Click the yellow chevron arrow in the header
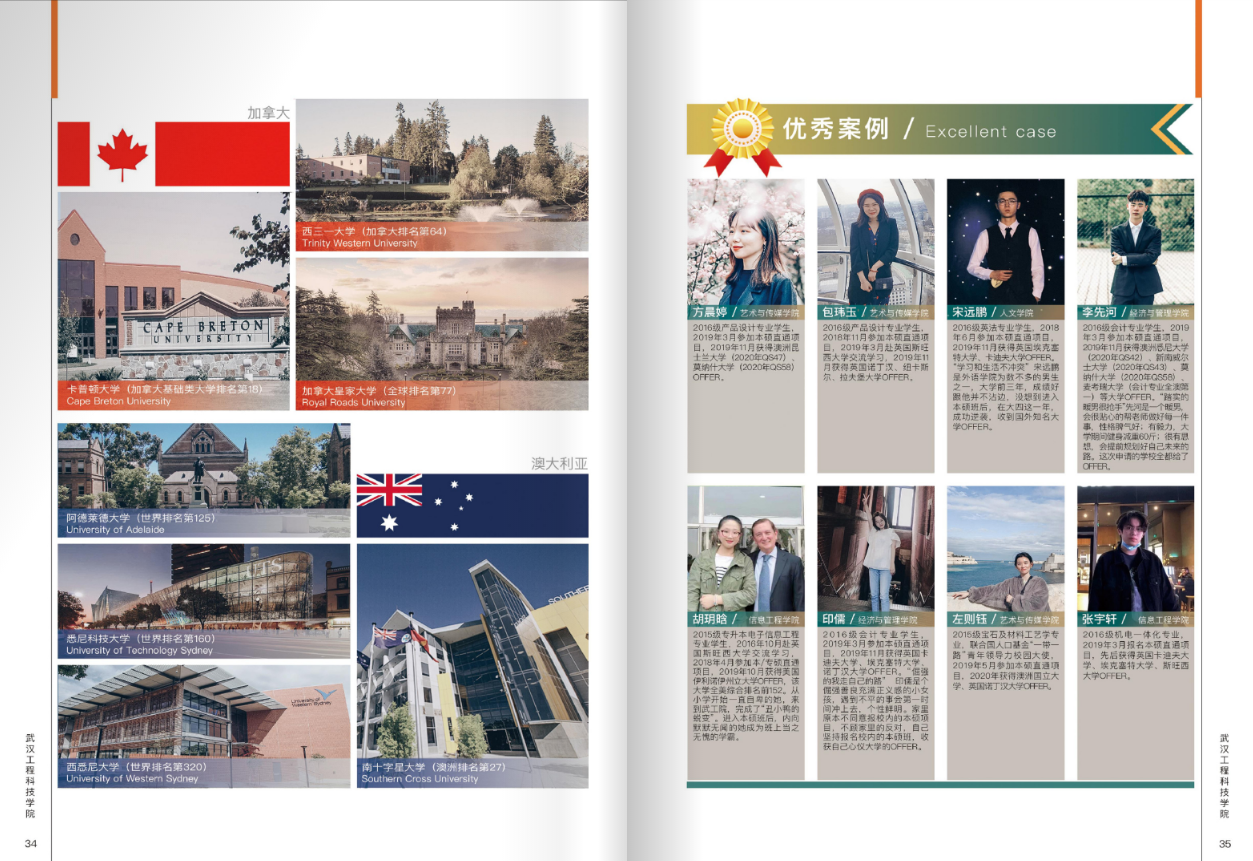1253x861 pixels. 1170,130
